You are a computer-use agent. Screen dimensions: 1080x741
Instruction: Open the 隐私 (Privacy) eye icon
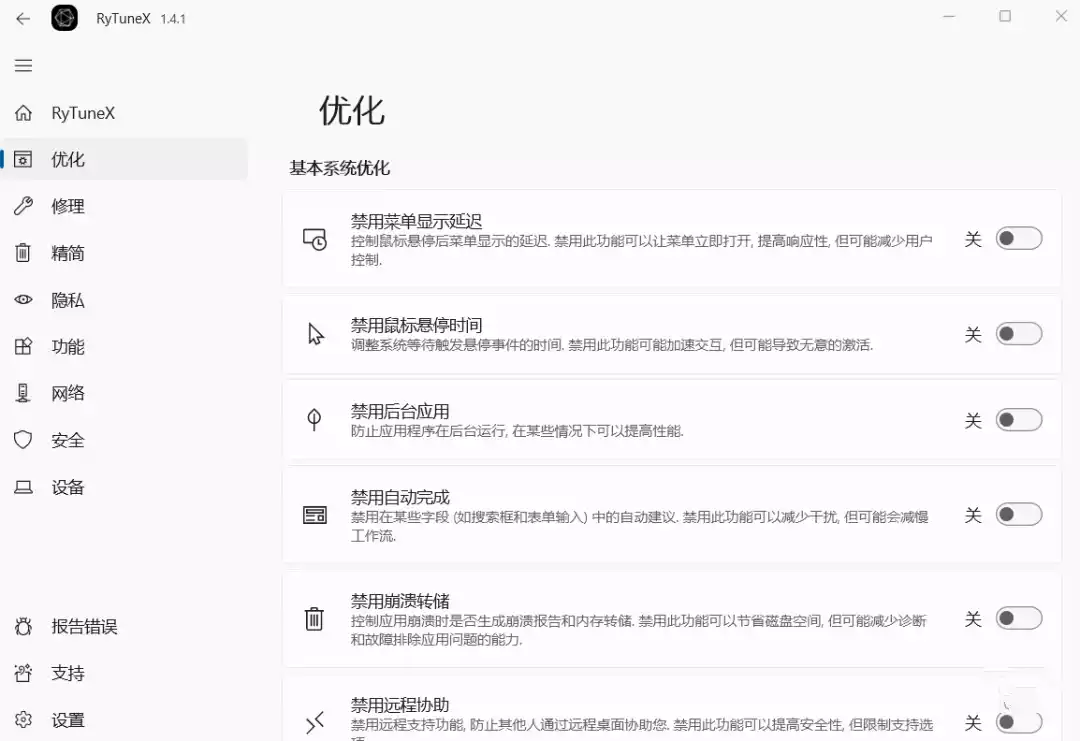coord(23,300)
